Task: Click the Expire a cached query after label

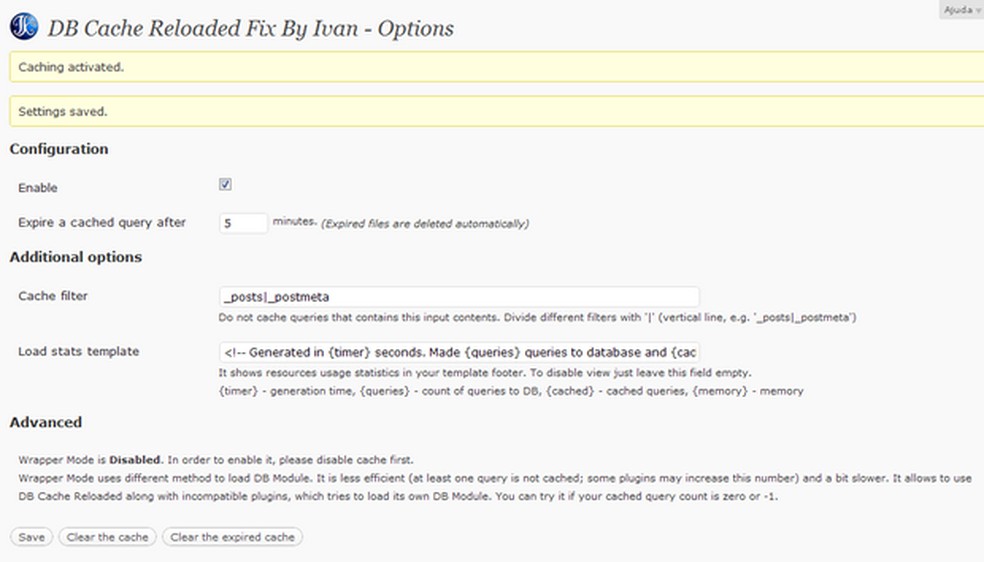Action: [102, 222]
